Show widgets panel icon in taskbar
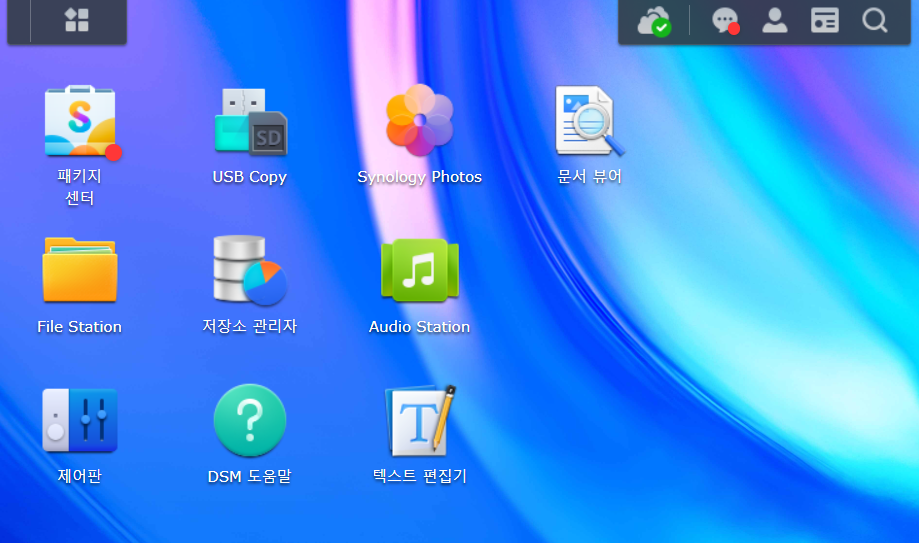This screenshot has height=543, width=919. point(825,20)
